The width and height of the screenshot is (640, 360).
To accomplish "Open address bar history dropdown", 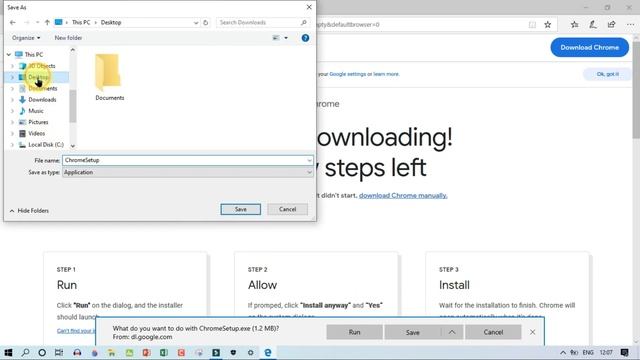I will 196,23.
